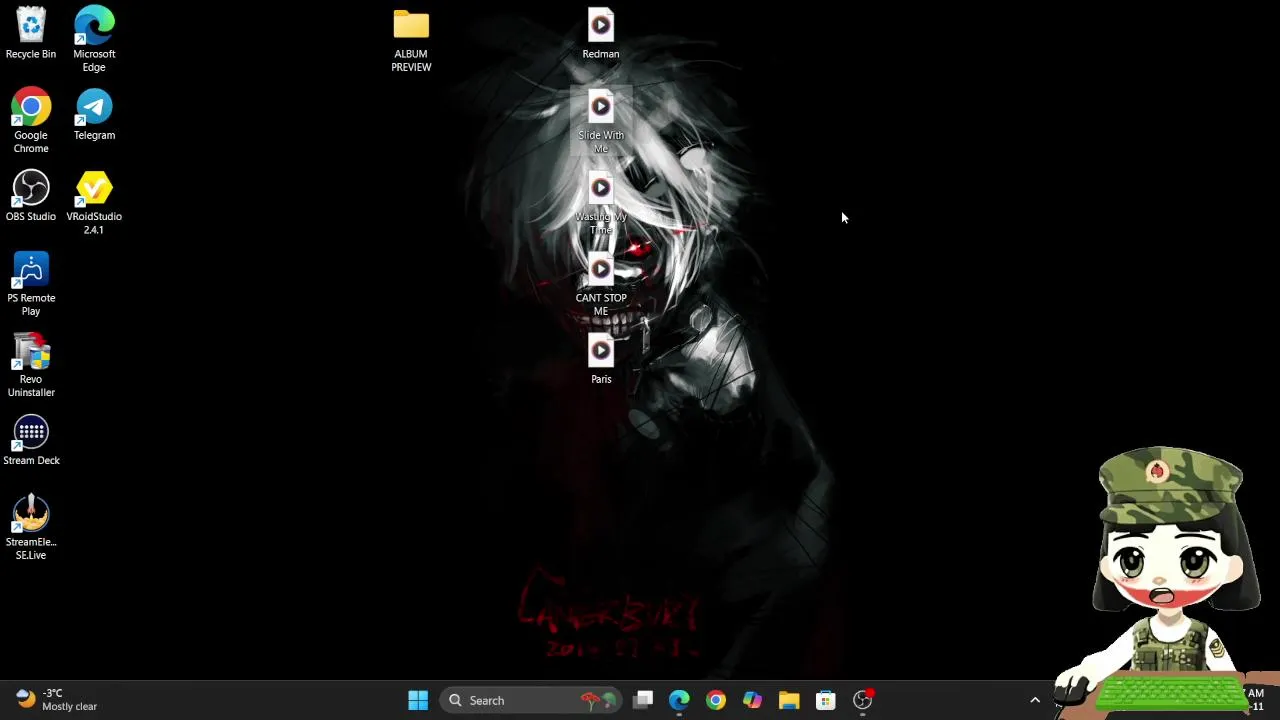Select the Paris media file

[x=601, y=359]
